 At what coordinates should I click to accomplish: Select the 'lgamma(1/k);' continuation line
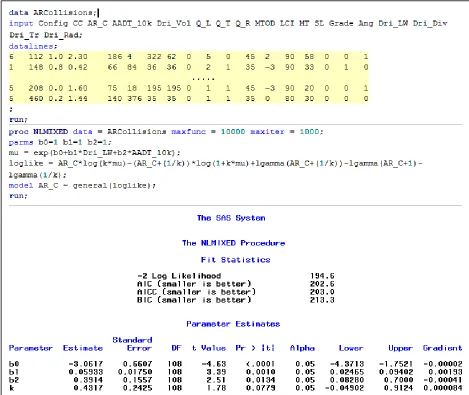tap(38, 175)
